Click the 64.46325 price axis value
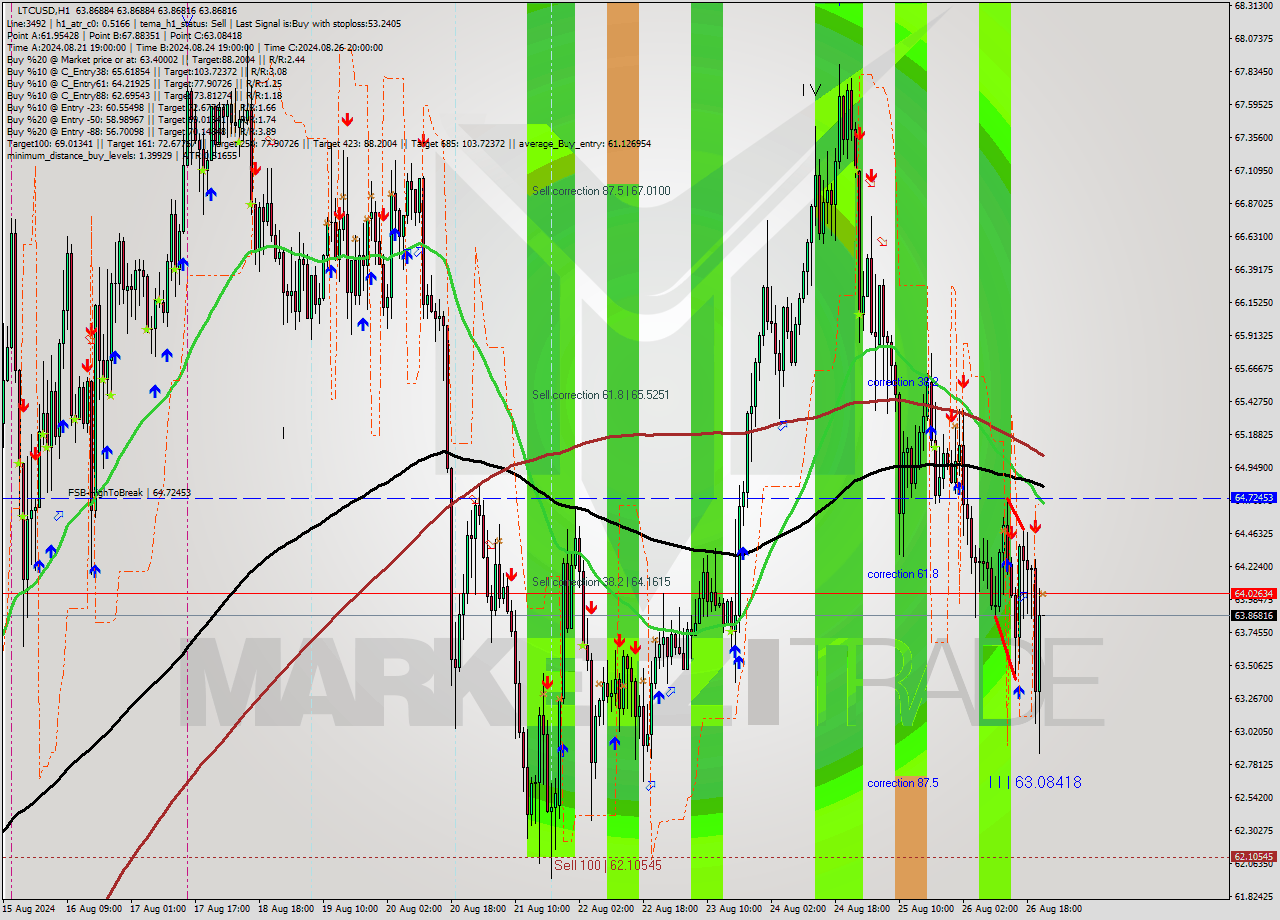The height and width of the screenshot is (920, 1280). click(1254, 533)
